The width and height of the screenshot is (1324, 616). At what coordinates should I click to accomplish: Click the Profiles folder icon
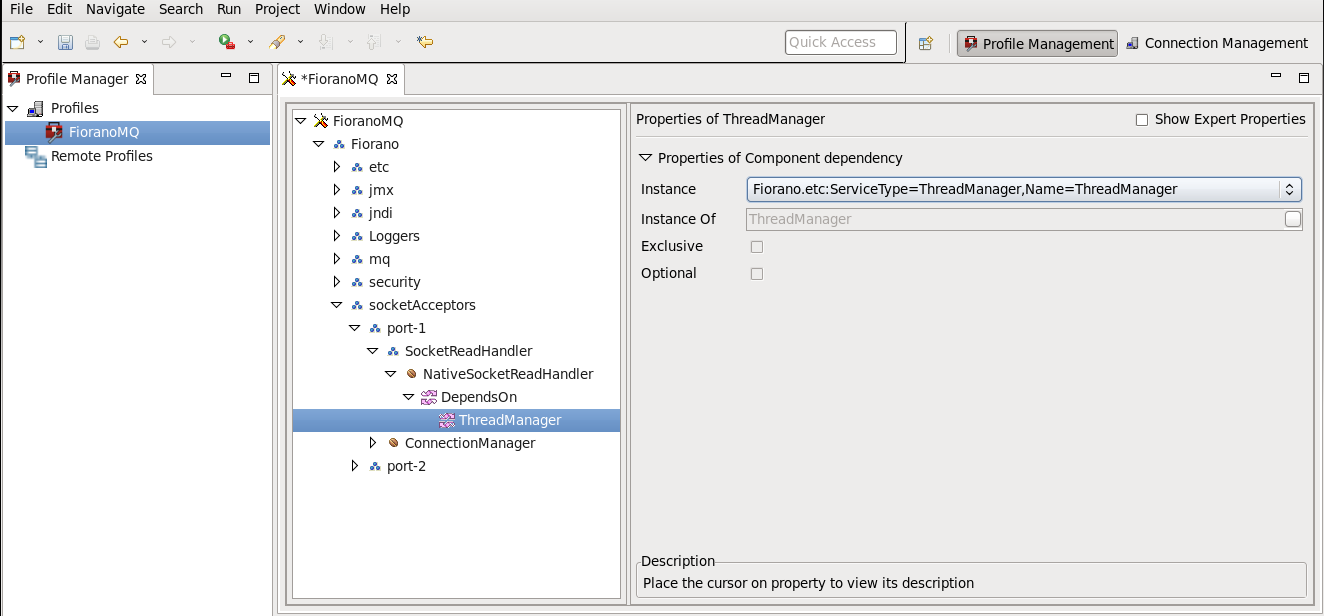(35, 108)
